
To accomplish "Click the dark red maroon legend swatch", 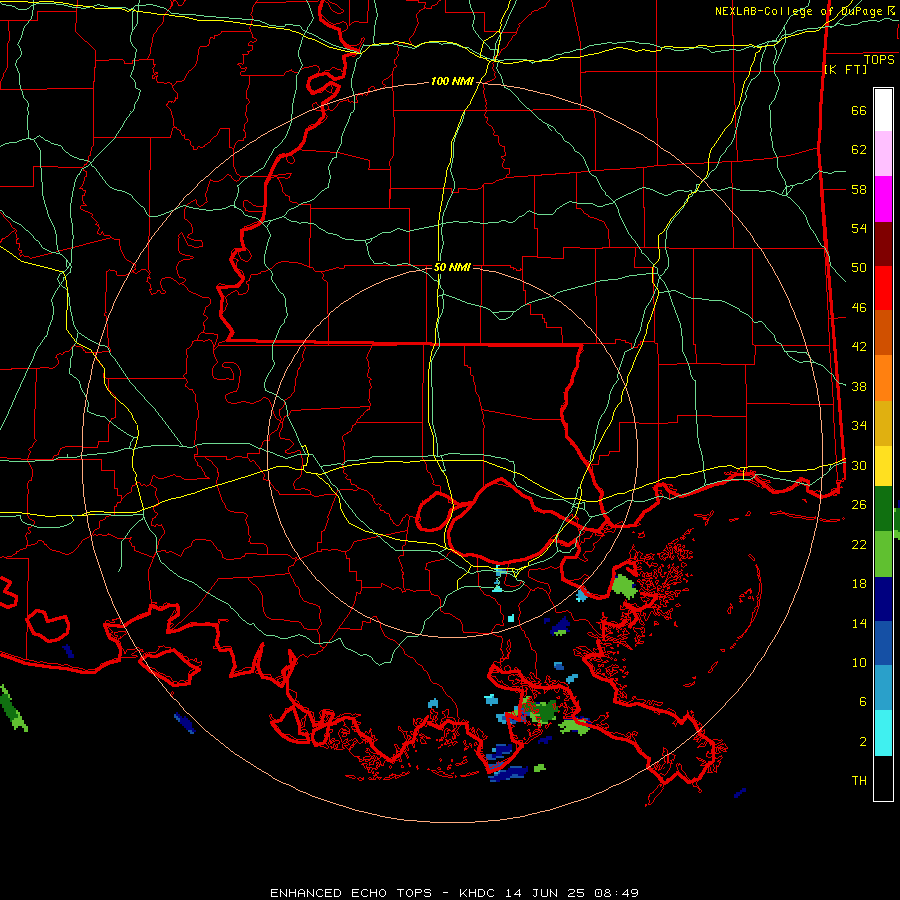I will [883, 244].
